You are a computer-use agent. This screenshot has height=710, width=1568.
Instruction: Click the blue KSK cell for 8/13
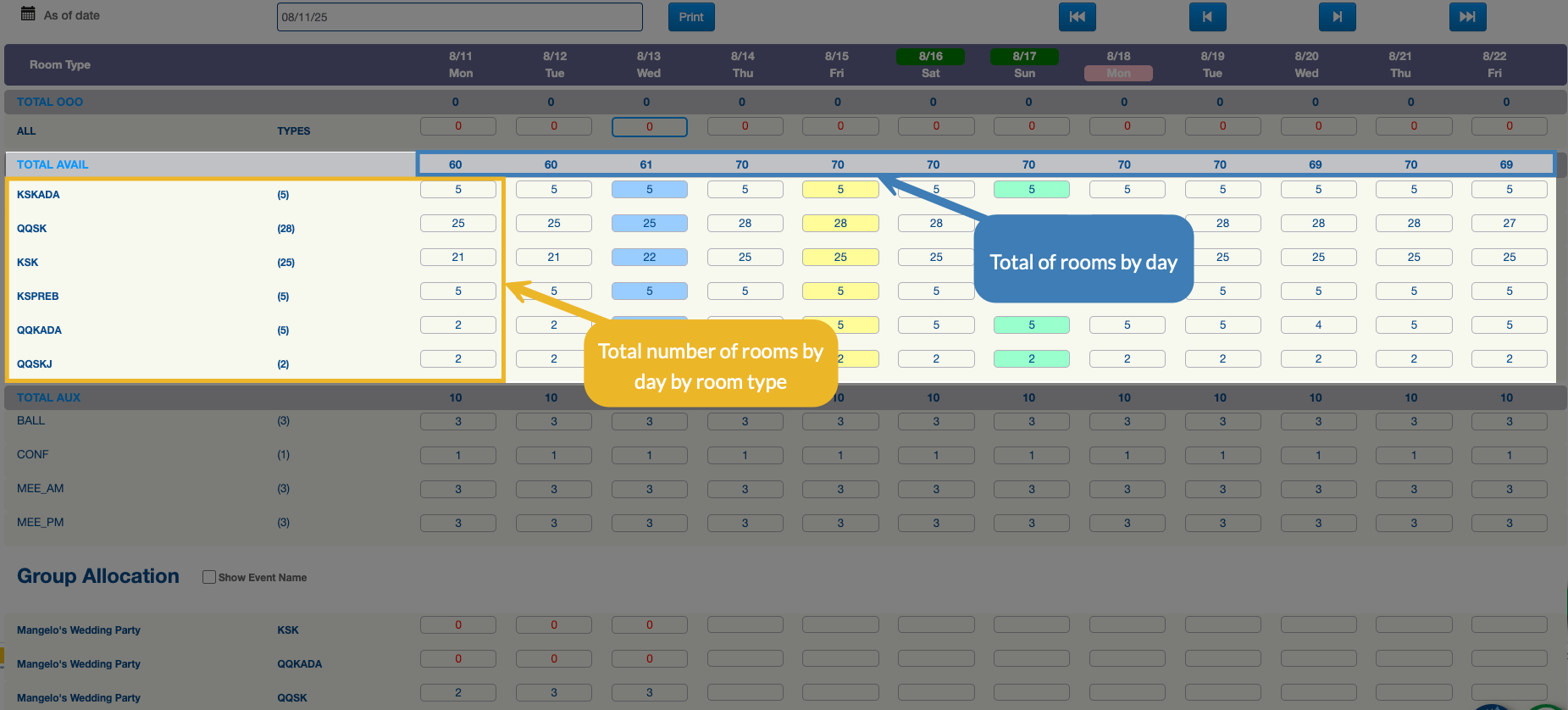click(x=649, y=258)
